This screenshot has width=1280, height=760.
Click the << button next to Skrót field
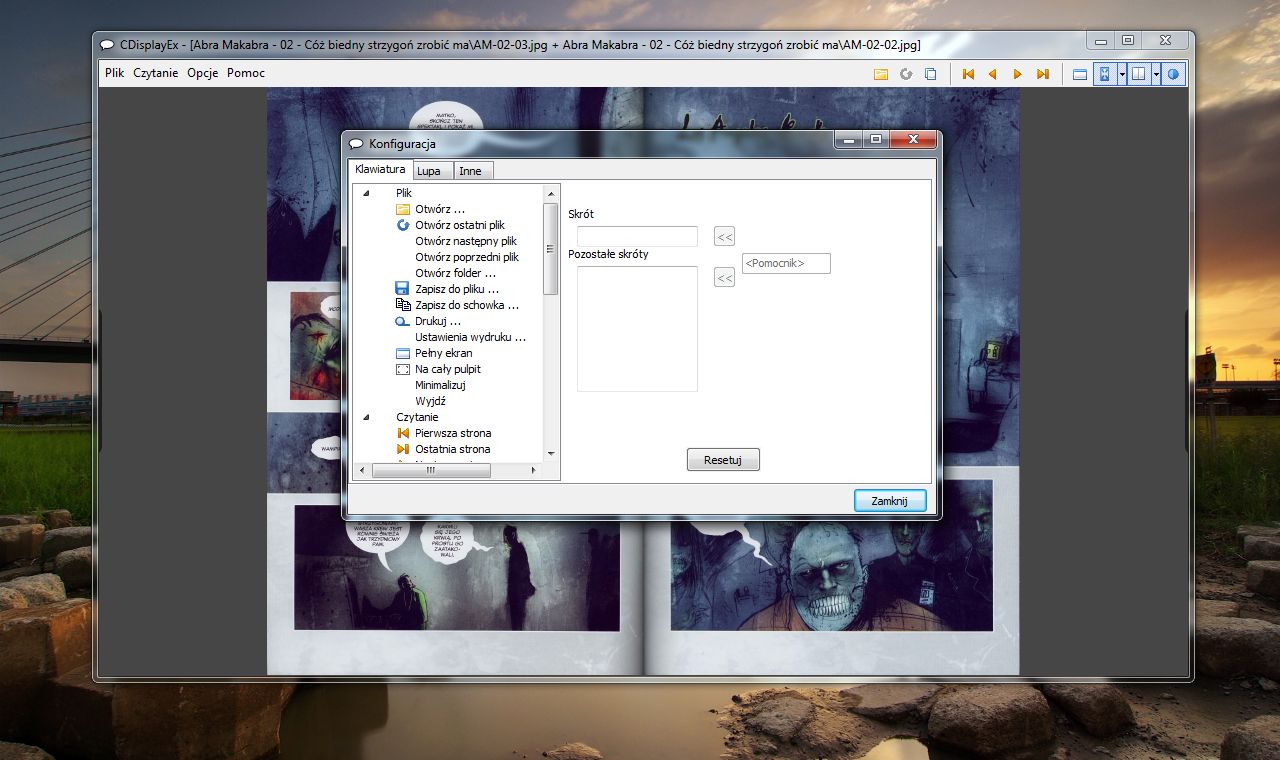(x=724, y=236)
